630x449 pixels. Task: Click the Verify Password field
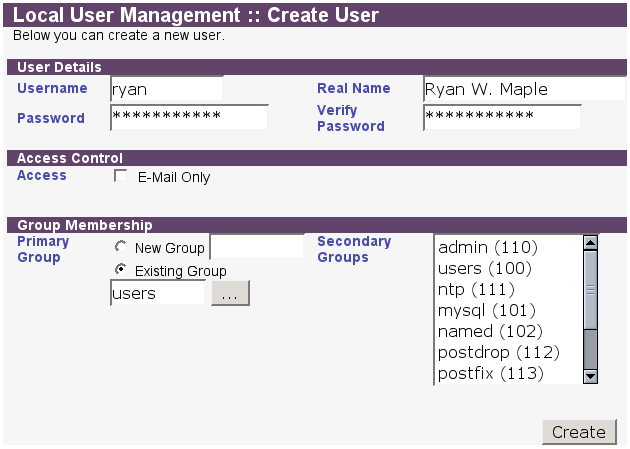click(x=501, y=118)
